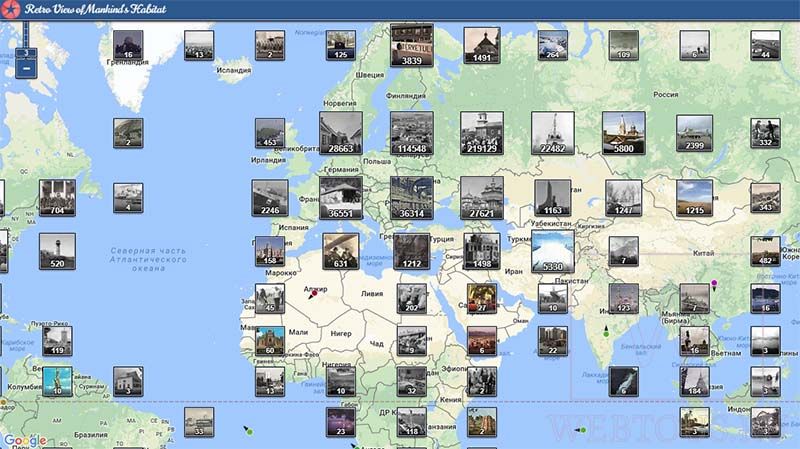Click the purple marker over China
The width and height of the screenshot is (800, 449).
tap(714, 284)
